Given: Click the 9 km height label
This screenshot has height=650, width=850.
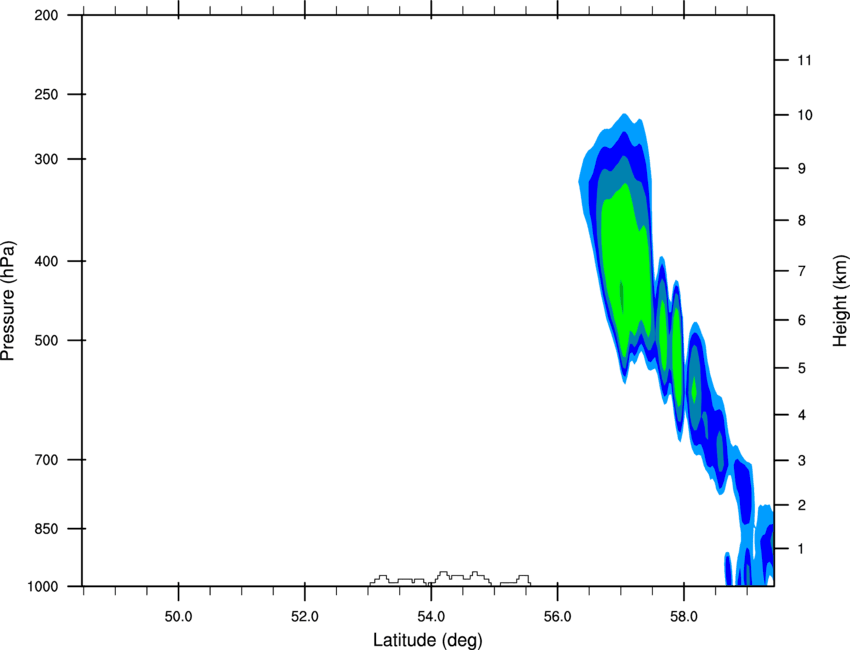Looking at the screenshot, I should pos(802,169).
